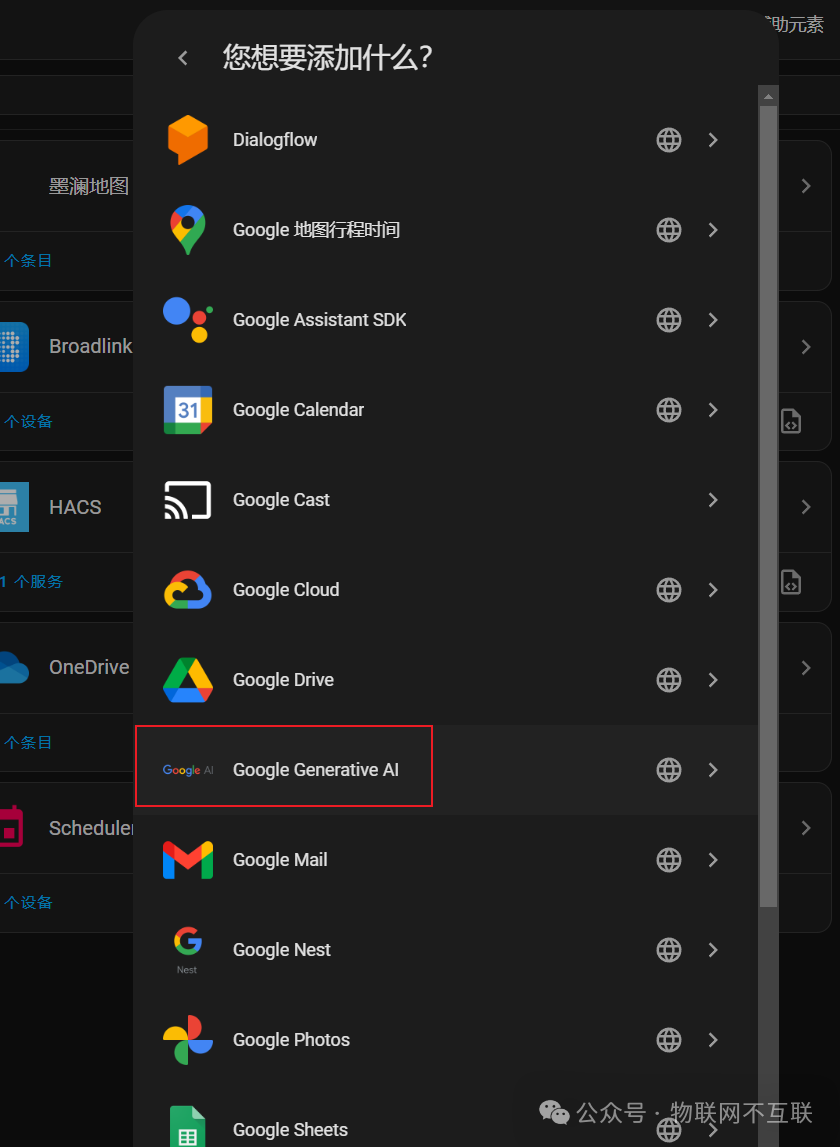The image size is (840, 1147).
Task: Click the Google AI logo icon
Action: pyautogui.click(x=188, y=770)
